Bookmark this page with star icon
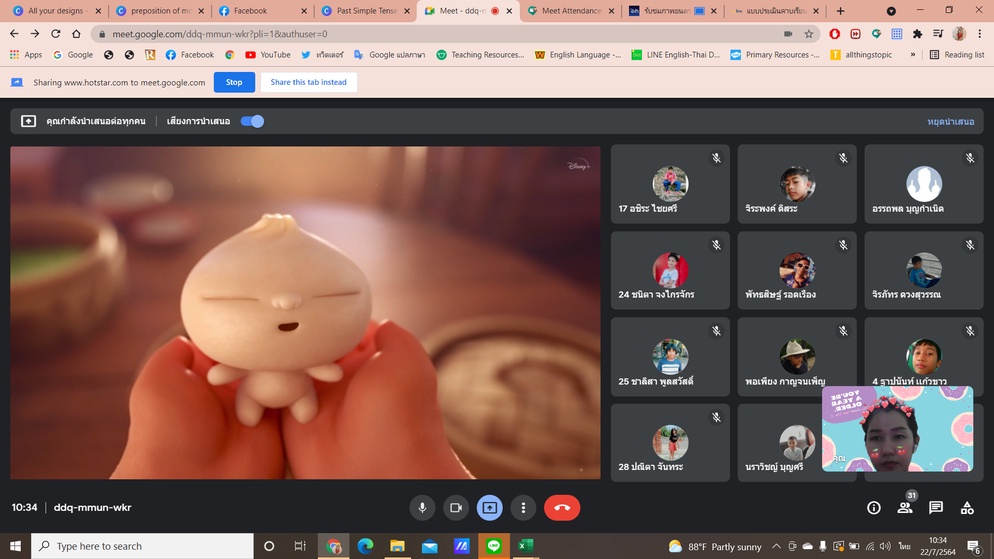The image size is (994, 559). (x=808, y=34)
